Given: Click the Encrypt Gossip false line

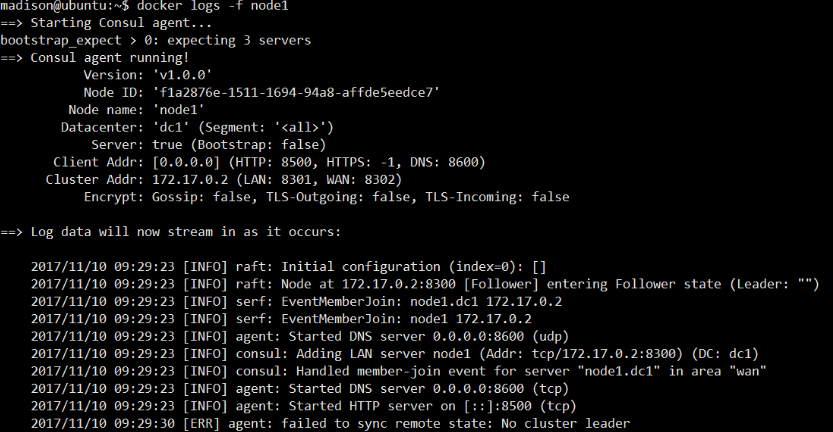Looking at the screenshot, I should 326,197.
